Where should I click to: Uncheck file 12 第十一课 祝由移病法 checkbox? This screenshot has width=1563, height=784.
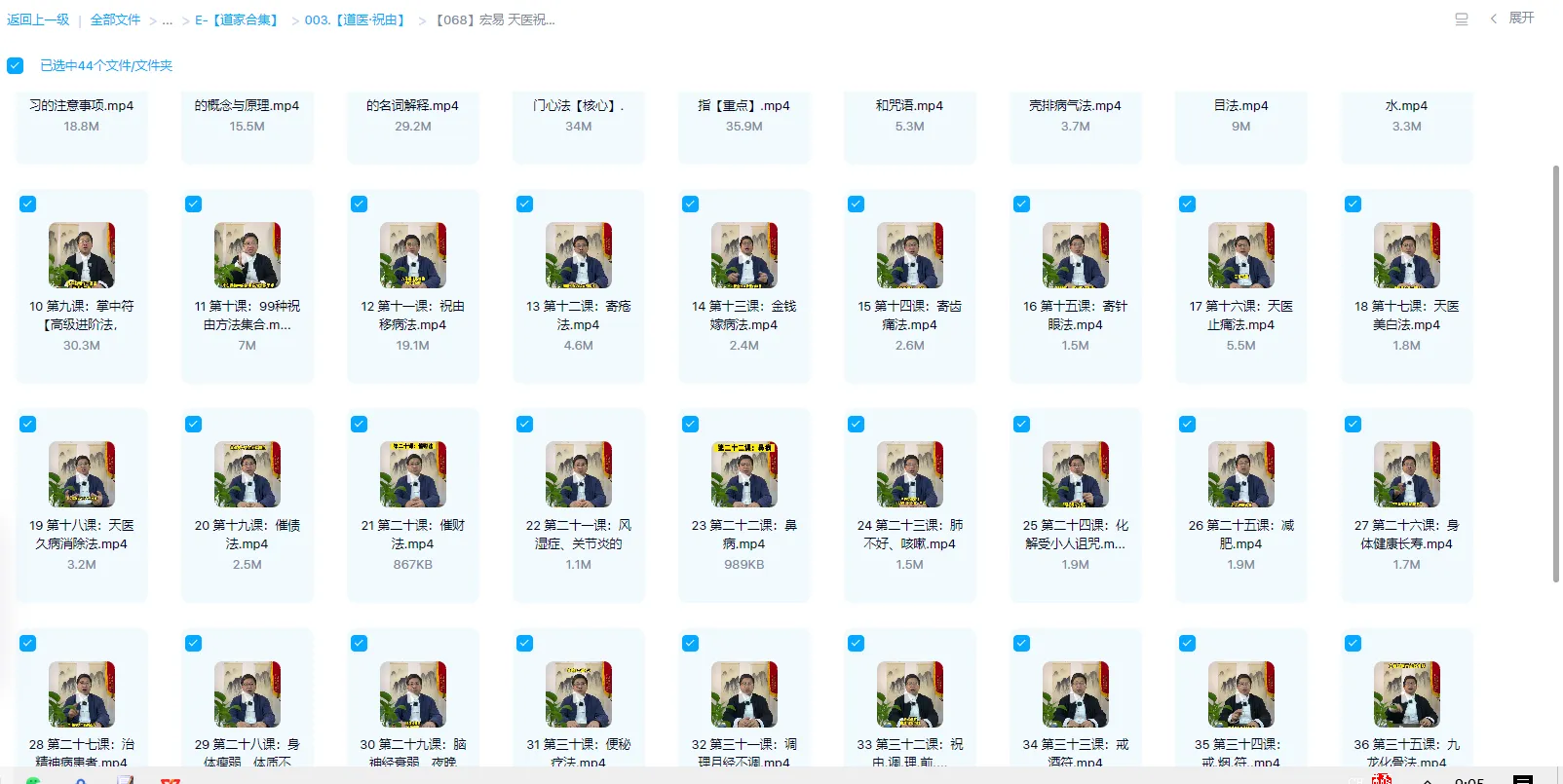click(359, 204)
